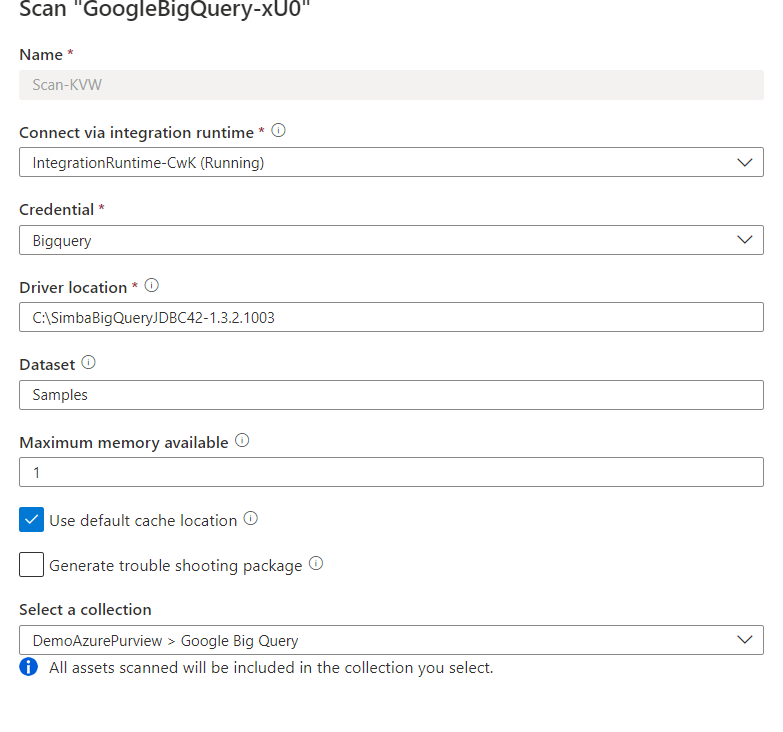Screen dimensions: 783x732
Task: Click chevron arrow of the collection dropdown
Action: (x=745, y=640)
